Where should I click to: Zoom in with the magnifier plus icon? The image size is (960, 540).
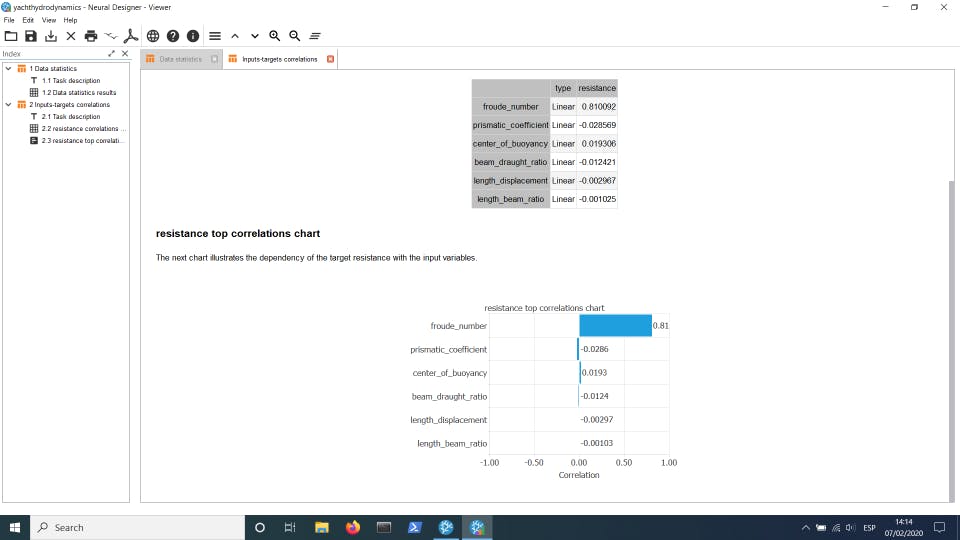tap(275, 36)
